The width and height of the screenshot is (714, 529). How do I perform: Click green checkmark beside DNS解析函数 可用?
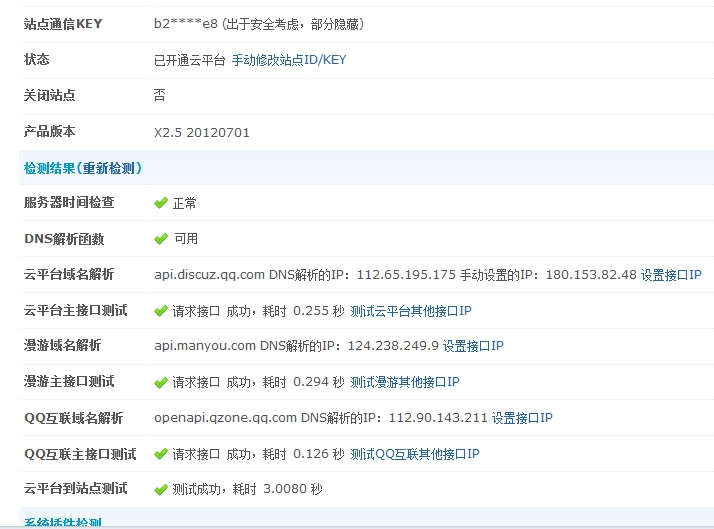161,238
